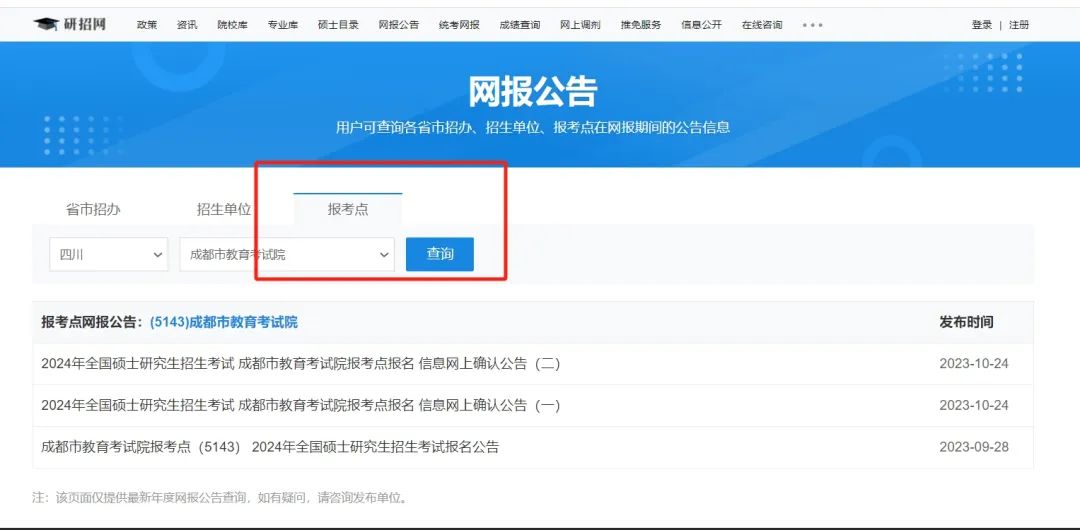Open 网上调剂 navigation item
This screenshot has width=1080, height=530.
click(580, 25)
